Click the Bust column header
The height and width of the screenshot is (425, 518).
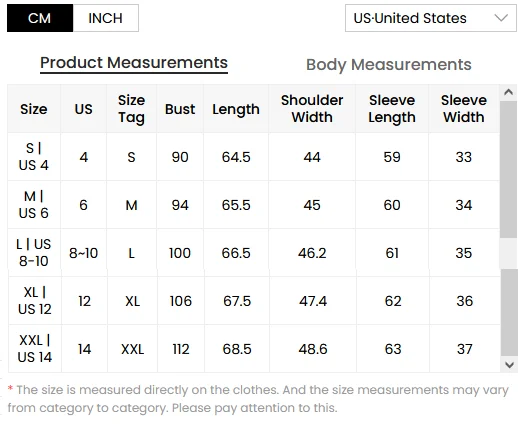(x=180, y=109)
